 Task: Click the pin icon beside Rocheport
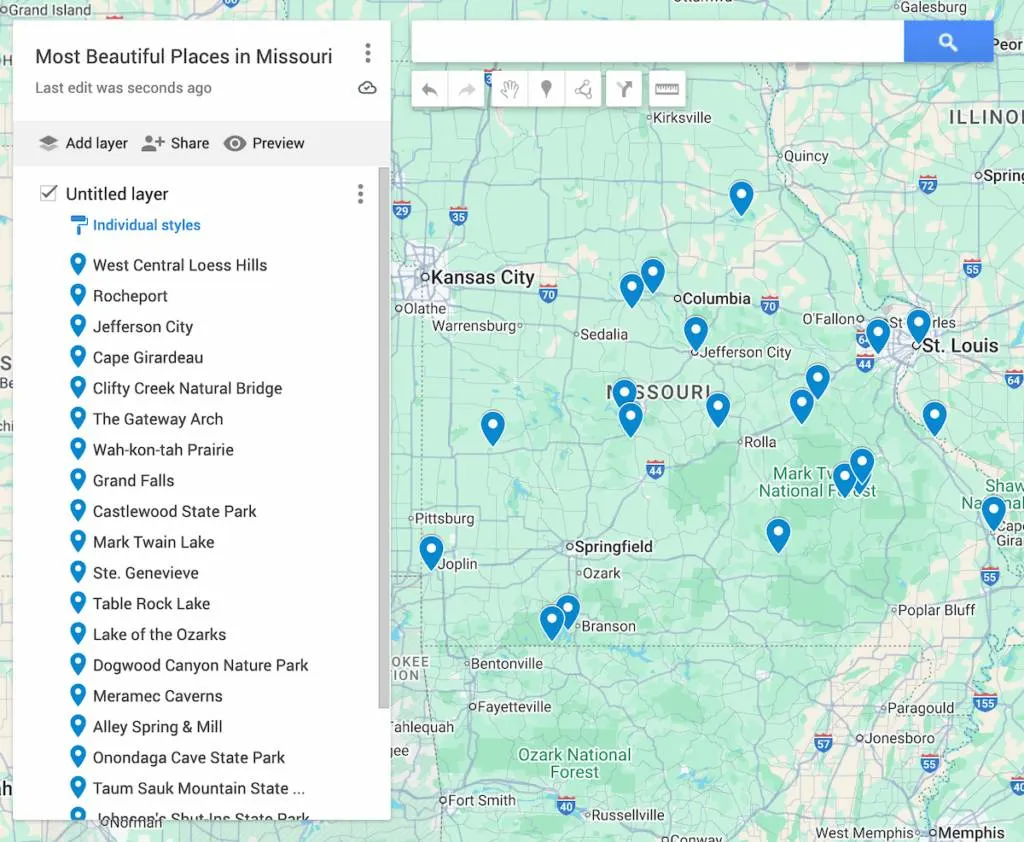[x=78, y=295]
